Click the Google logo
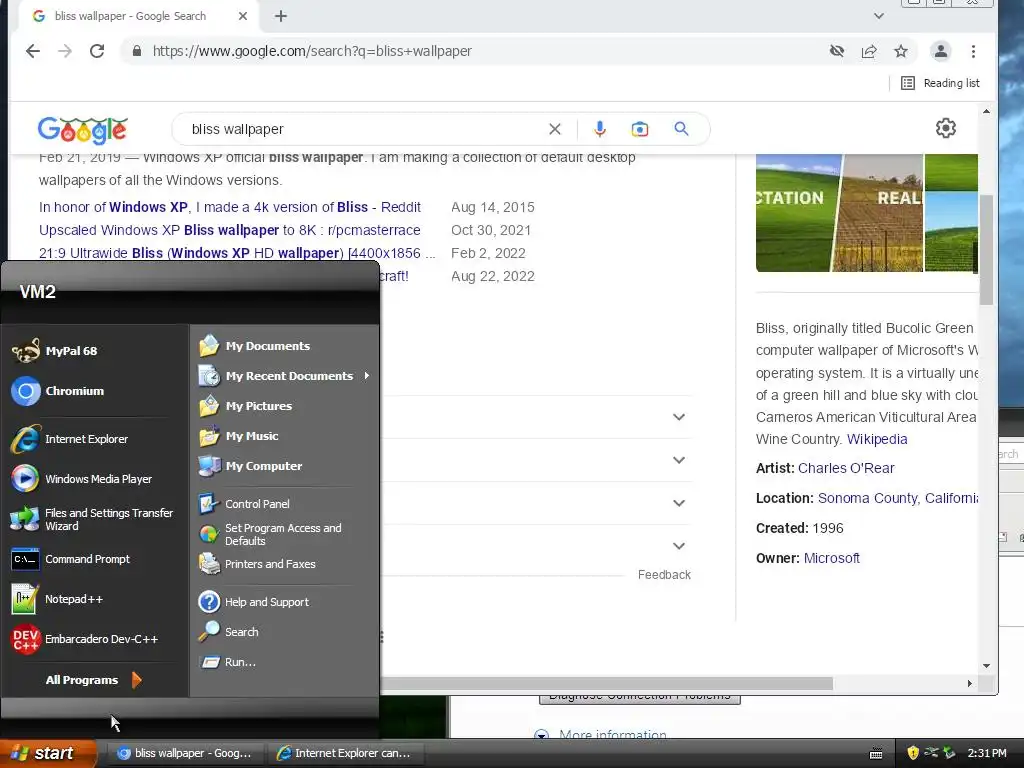This screenshot has width=1024, height=768. pos(82,130)
